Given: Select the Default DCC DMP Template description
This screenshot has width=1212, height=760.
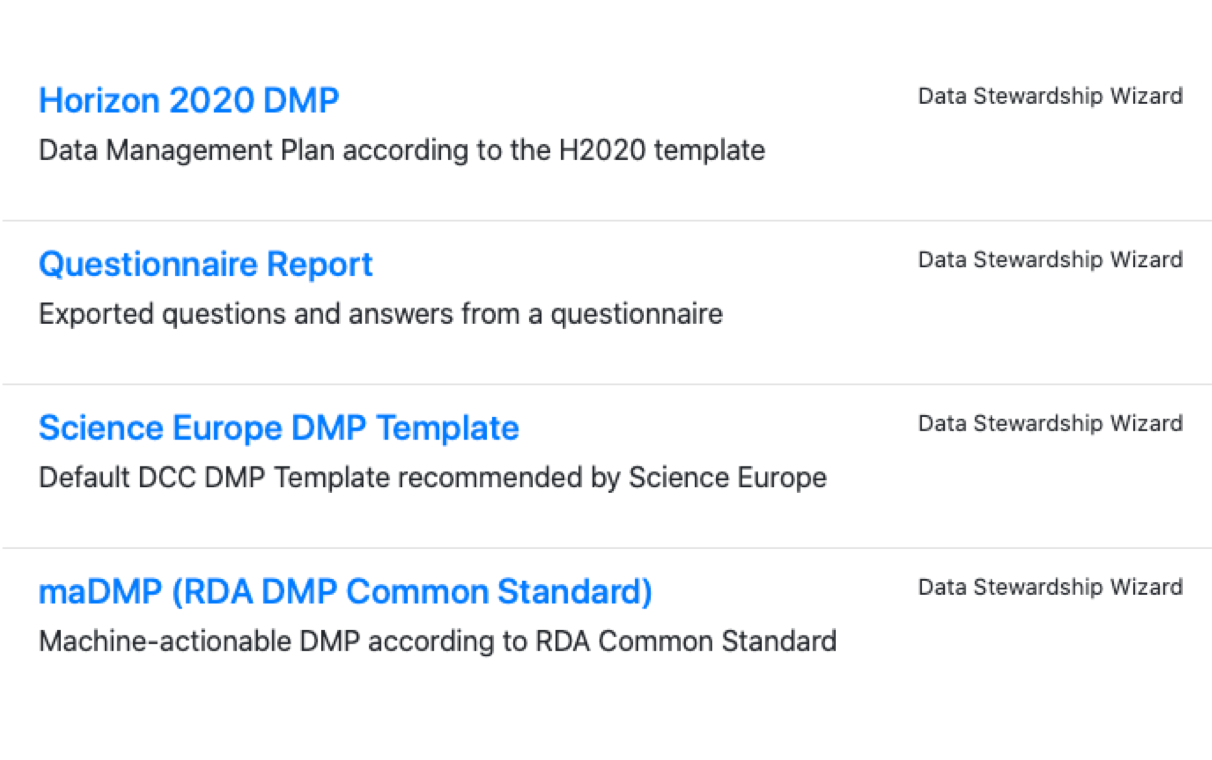Looking at the screenshot, I should click(432, 477).
